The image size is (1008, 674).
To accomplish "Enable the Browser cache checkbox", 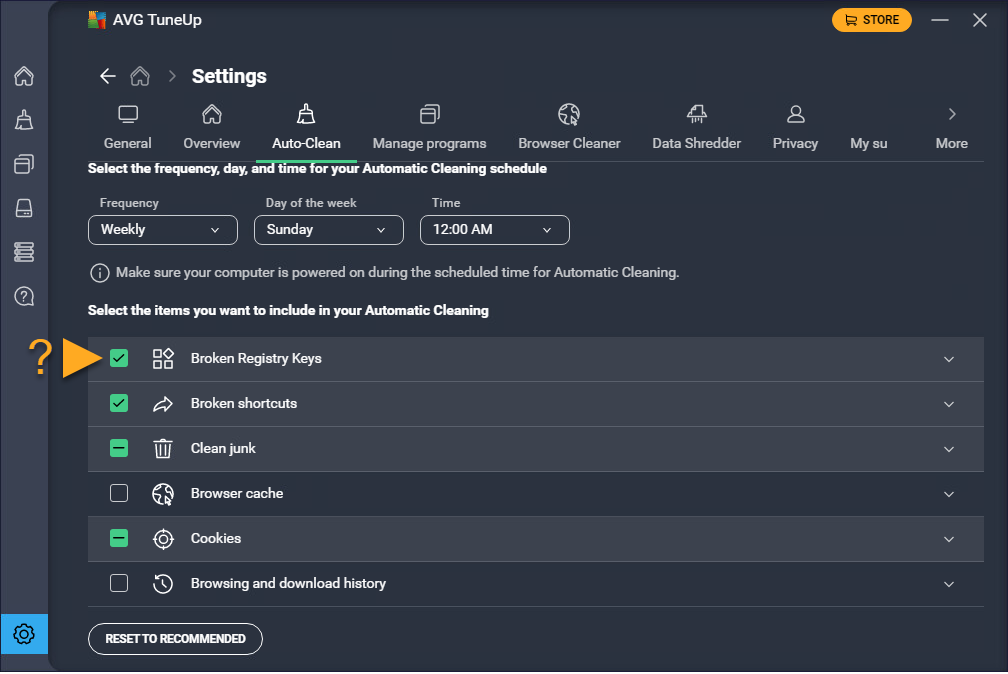I will [119, 493].
